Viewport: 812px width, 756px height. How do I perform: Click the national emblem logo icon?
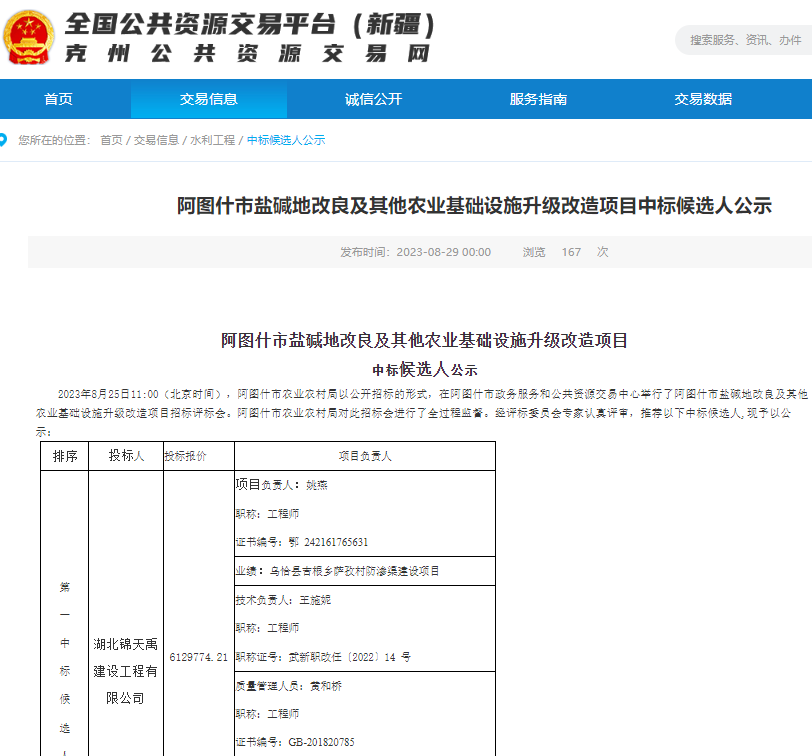click(30, 38)
